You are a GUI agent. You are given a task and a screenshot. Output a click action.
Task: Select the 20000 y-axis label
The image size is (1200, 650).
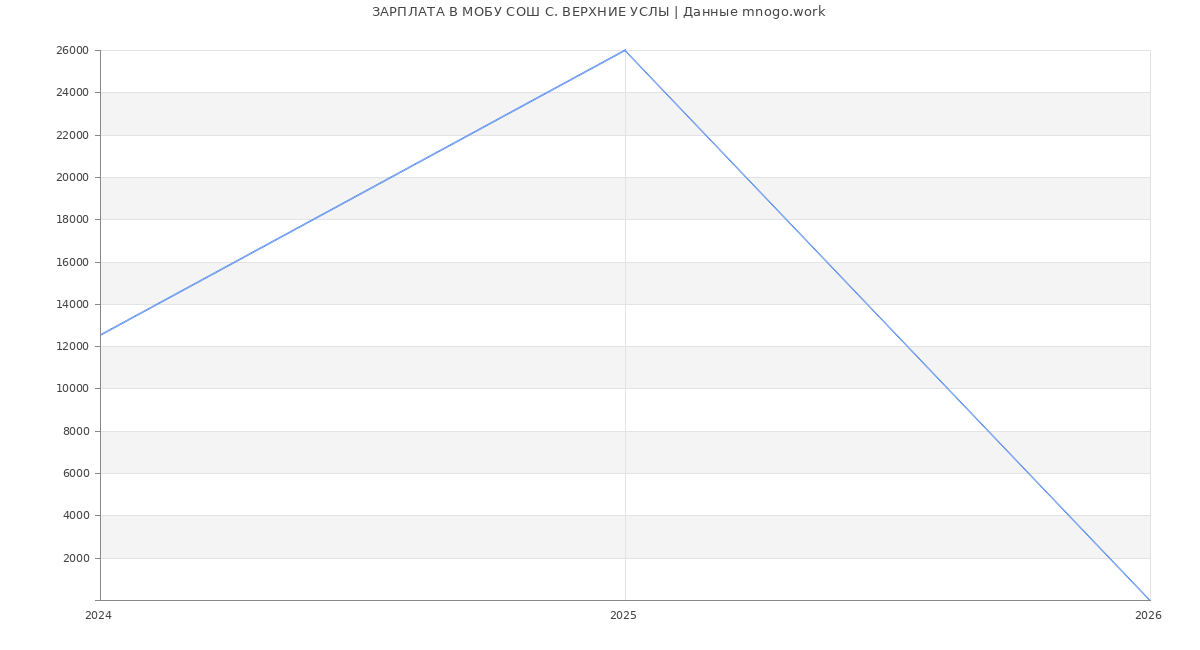coord(72,177)
